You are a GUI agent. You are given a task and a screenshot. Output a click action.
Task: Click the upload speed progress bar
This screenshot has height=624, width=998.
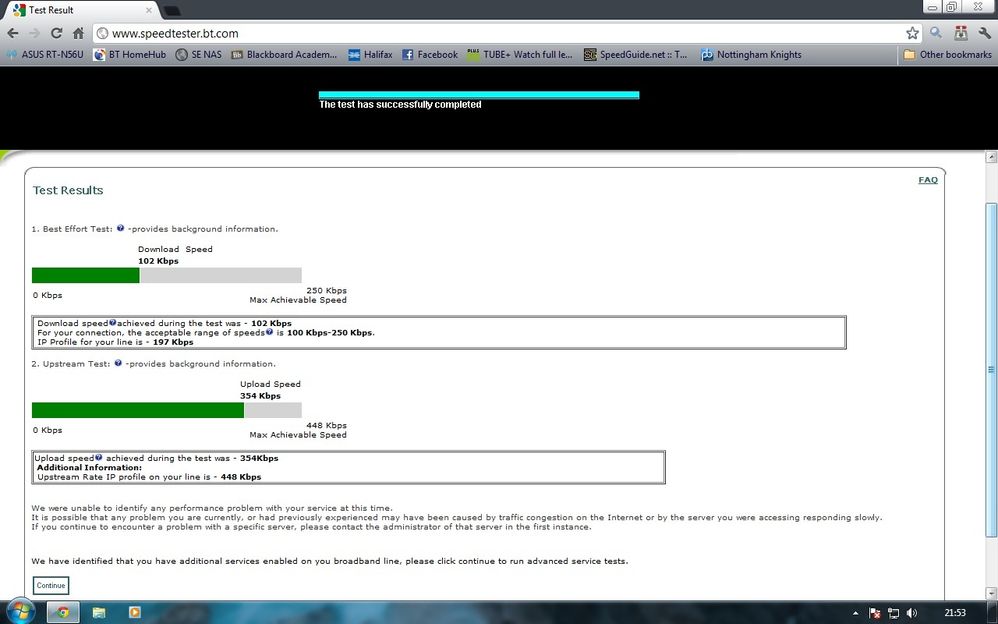(167, 410)
